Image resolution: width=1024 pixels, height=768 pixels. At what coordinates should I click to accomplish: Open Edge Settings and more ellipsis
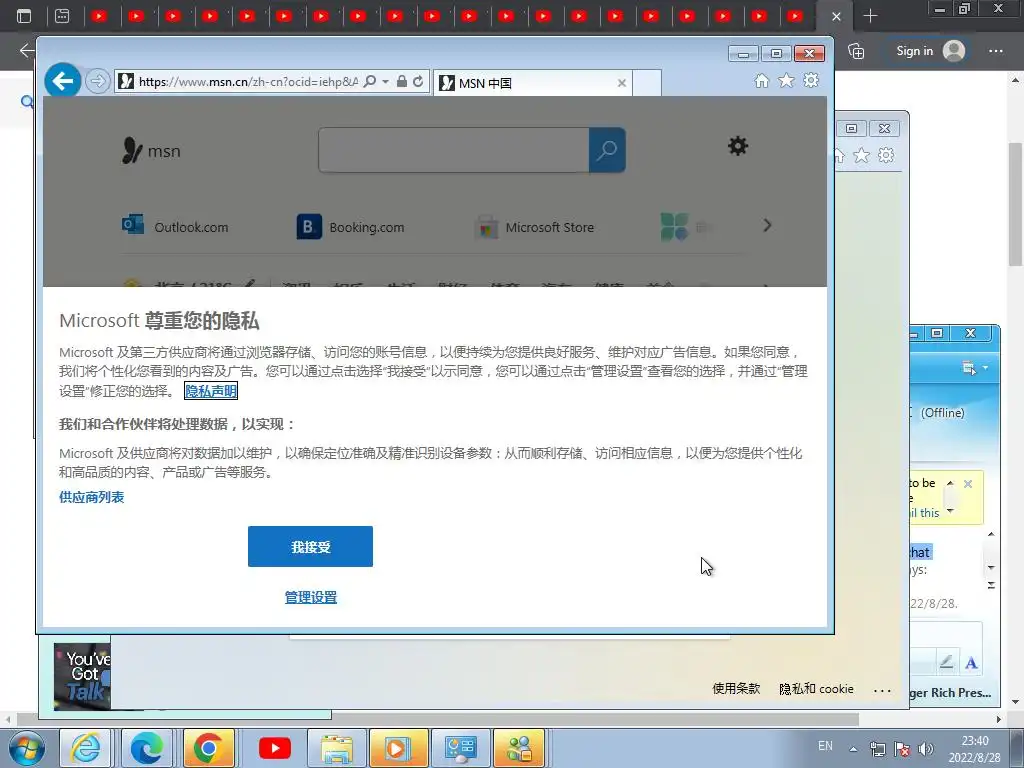[995, 51]
